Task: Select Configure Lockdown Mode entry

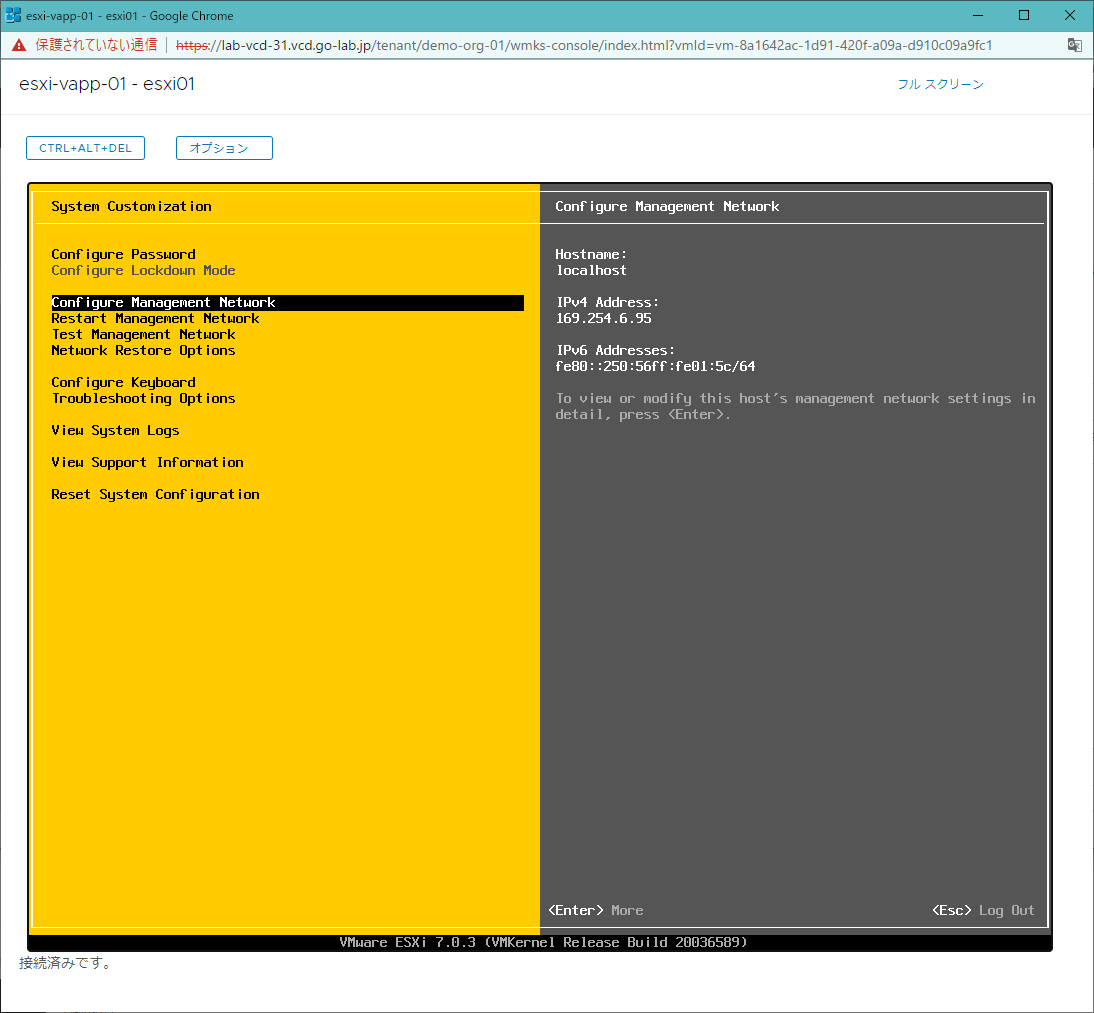Action: pos(143,270)
